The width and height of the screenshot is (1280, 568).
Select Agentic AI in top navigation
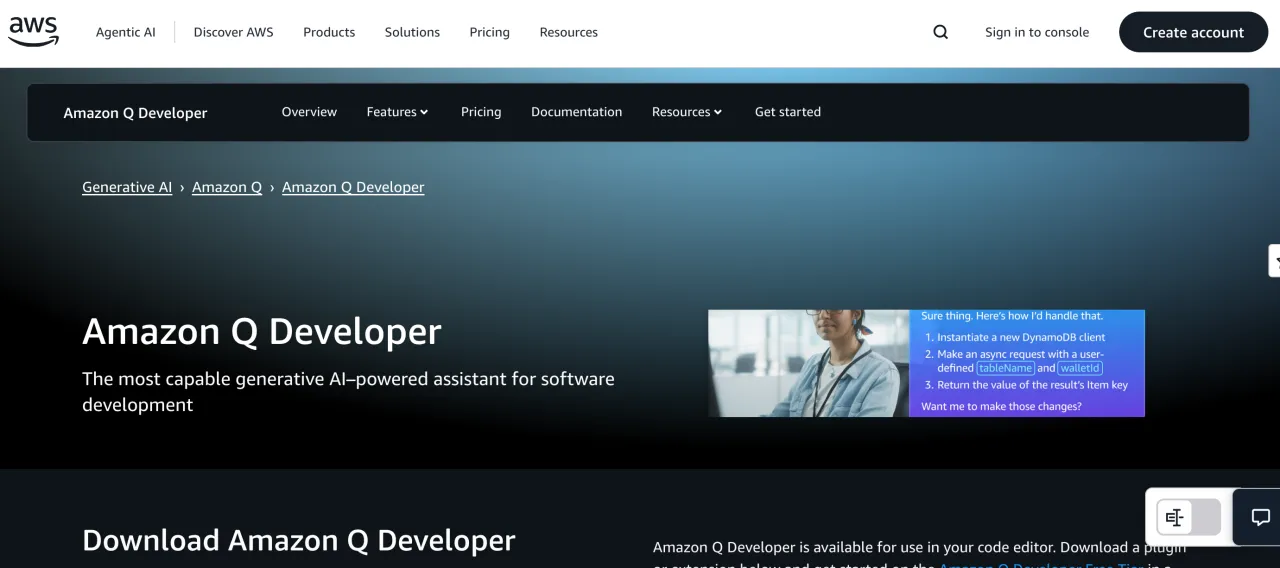click(x=126, y=32)
